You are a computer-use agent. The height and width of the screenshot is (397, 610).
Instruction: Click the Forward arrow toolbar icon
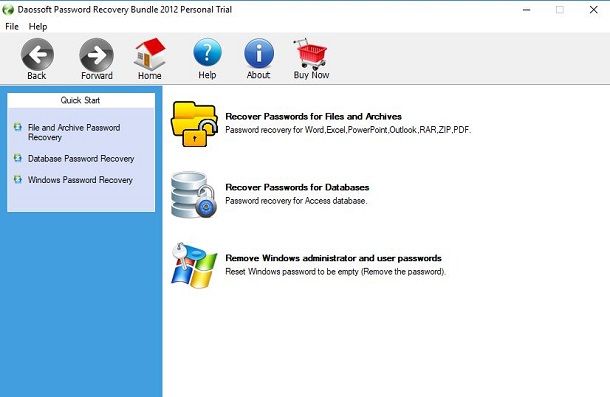96,54
